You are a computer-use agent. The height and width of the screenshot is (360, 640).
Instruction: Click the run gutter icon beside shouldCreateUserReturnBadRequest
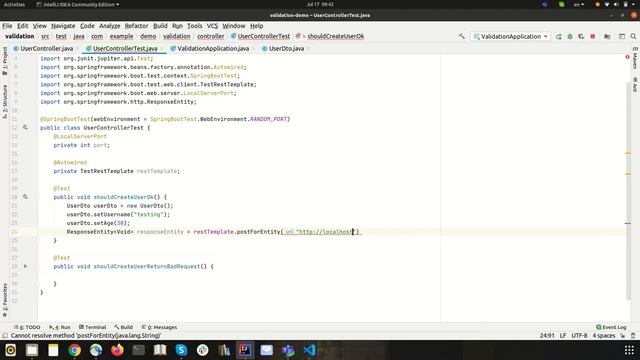point(25,266)
